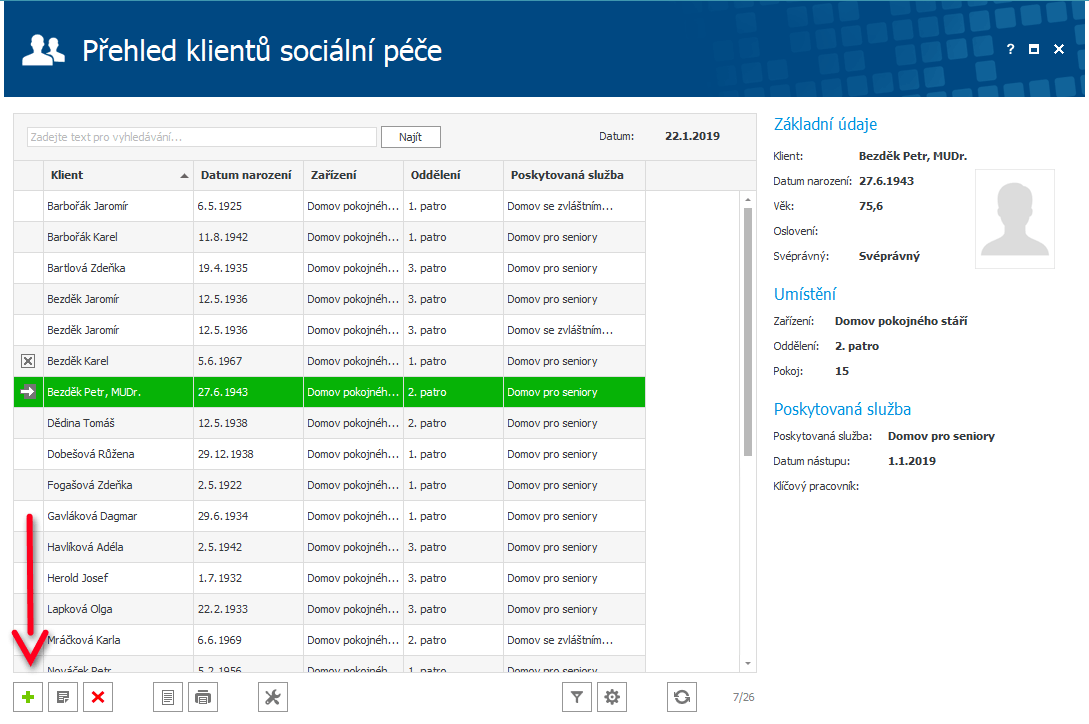Click the green plus add client icon
The width and height of the screenshot is (1089, 724).
(x=28, y=697)
